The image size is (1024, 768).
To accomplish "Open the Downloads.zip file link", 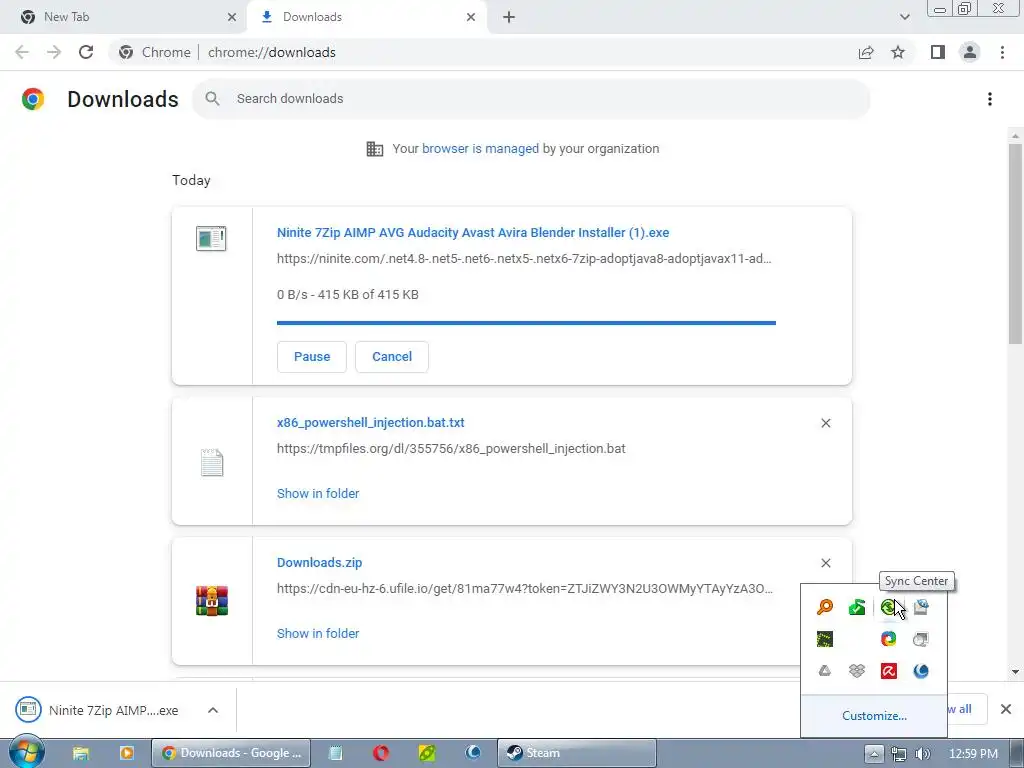I will click(319, 562).
